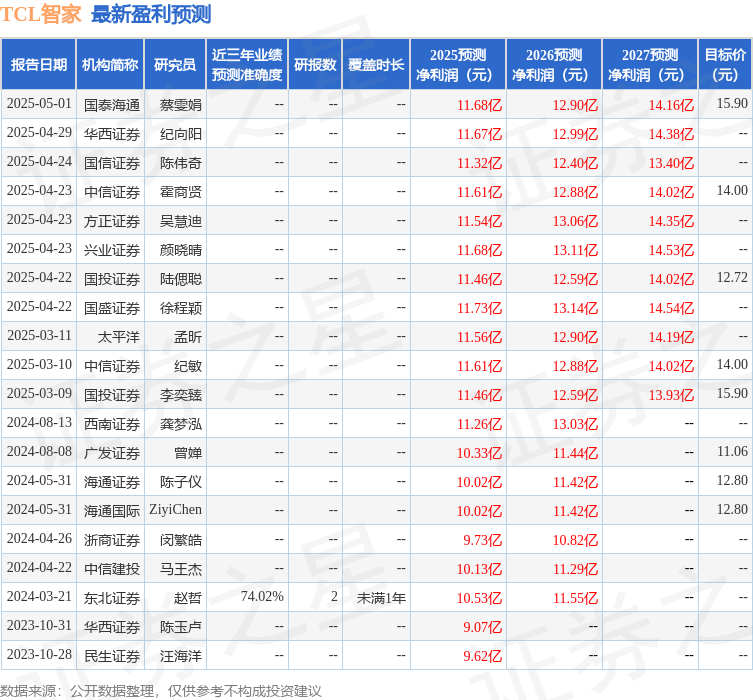Click 13.03亿 in the 龚梦泓 row
Viewport: 753px width, 700px height.
coord(575,424)
